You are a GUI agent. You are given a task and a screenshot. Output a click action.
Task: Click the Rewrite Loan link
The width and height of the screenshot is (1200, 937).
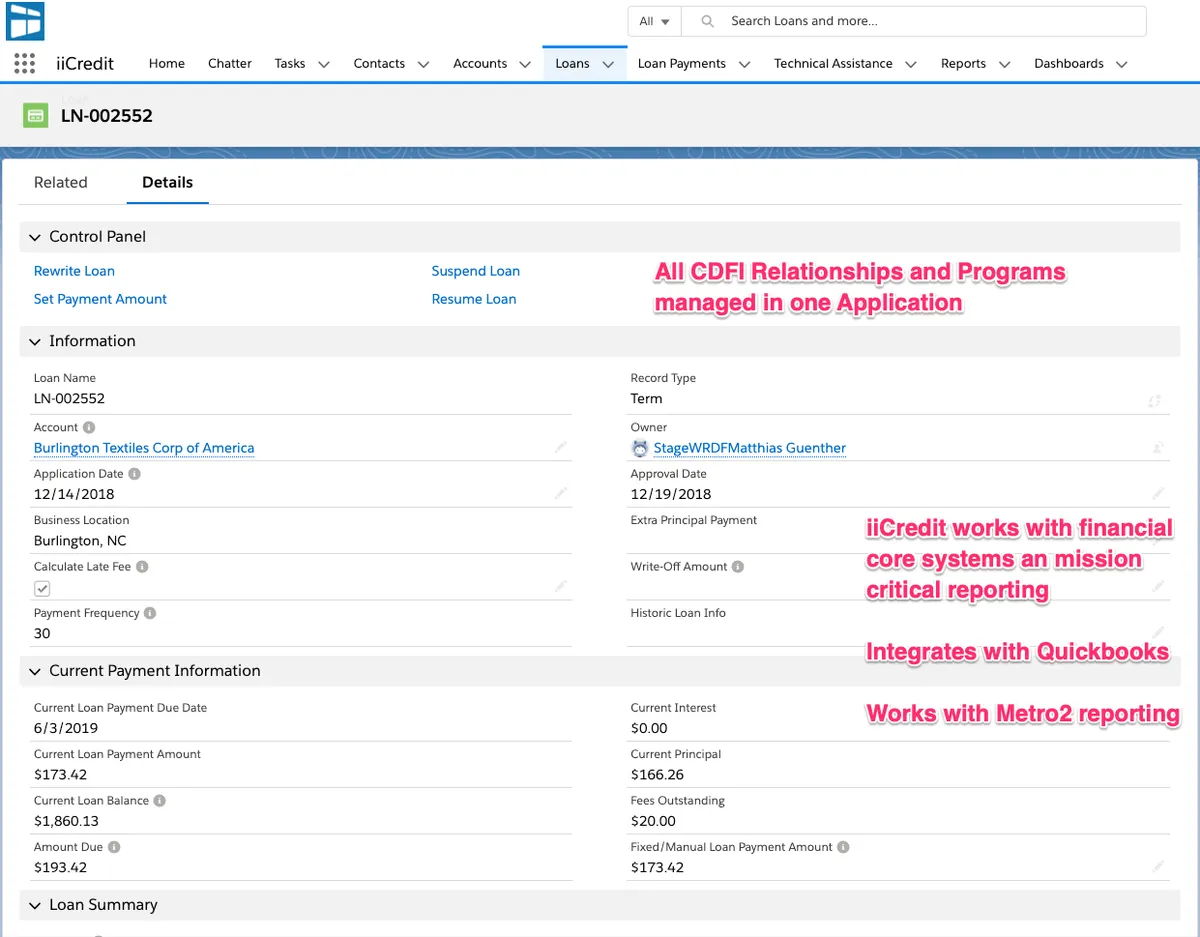74,271
